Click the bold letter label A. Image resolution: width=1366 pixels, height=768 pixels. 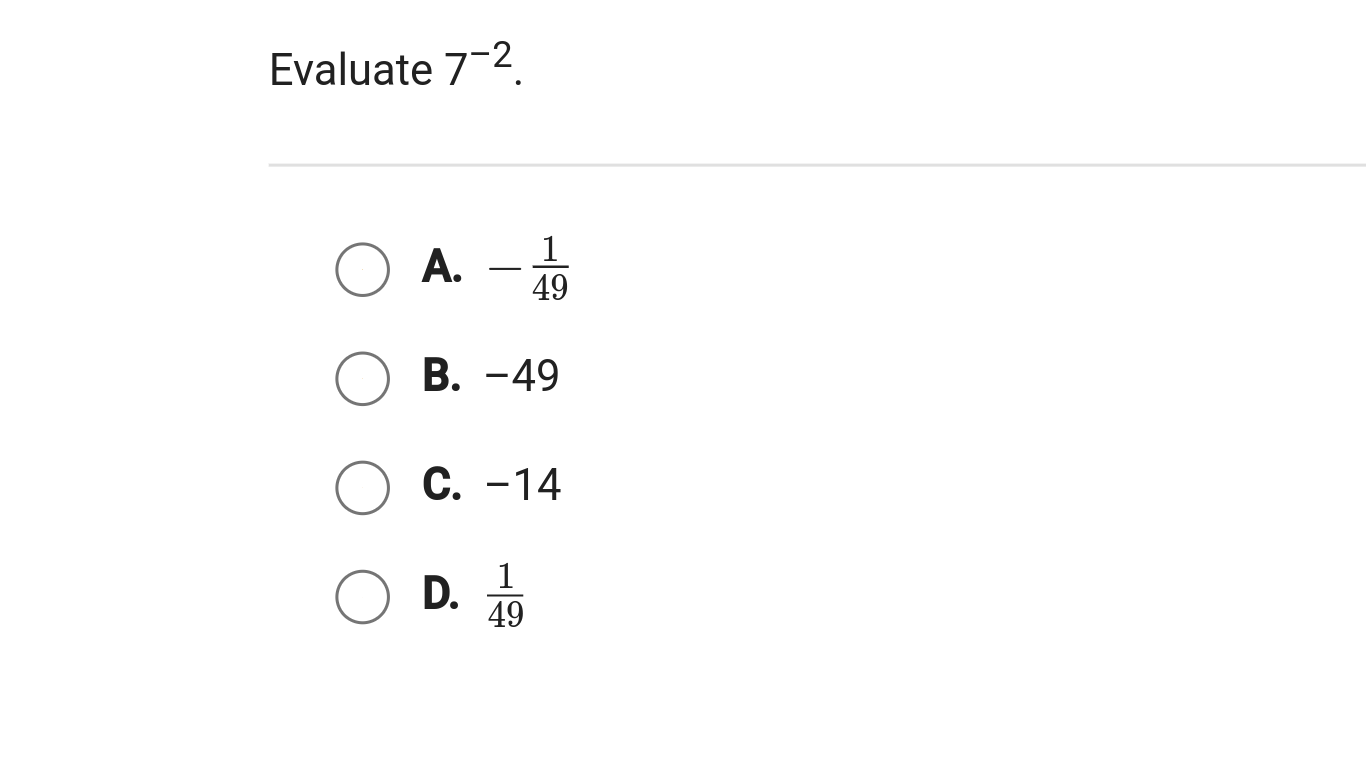[x=442, y=267]
